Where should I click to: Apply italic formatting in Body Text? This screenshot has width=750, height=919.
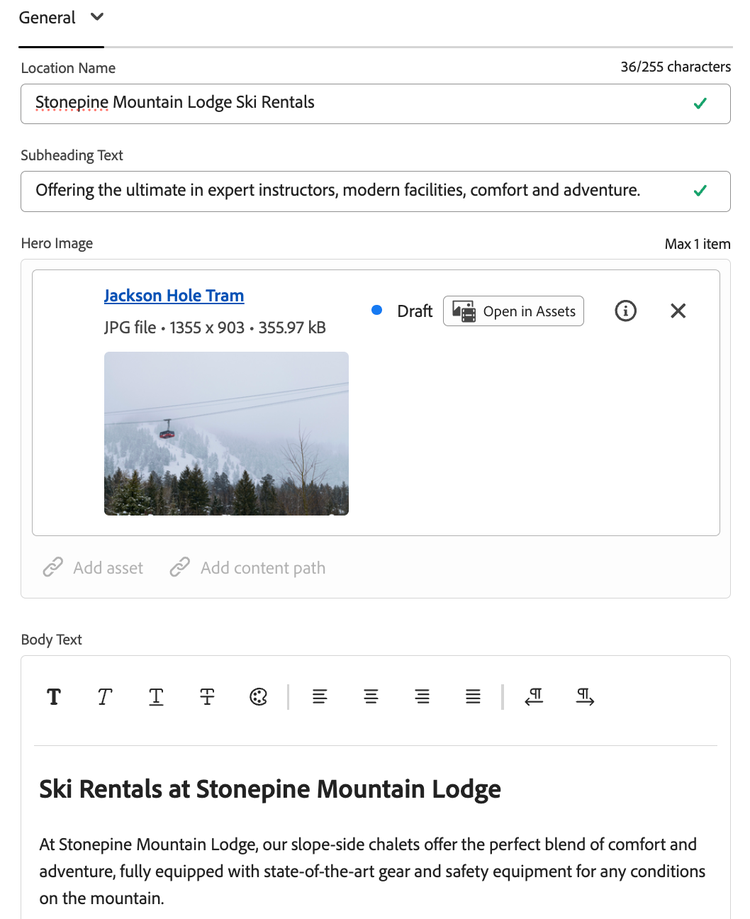click(105, 697)
